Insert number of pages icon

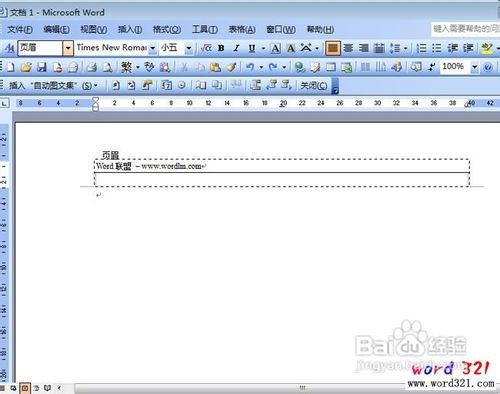[131, 86]
